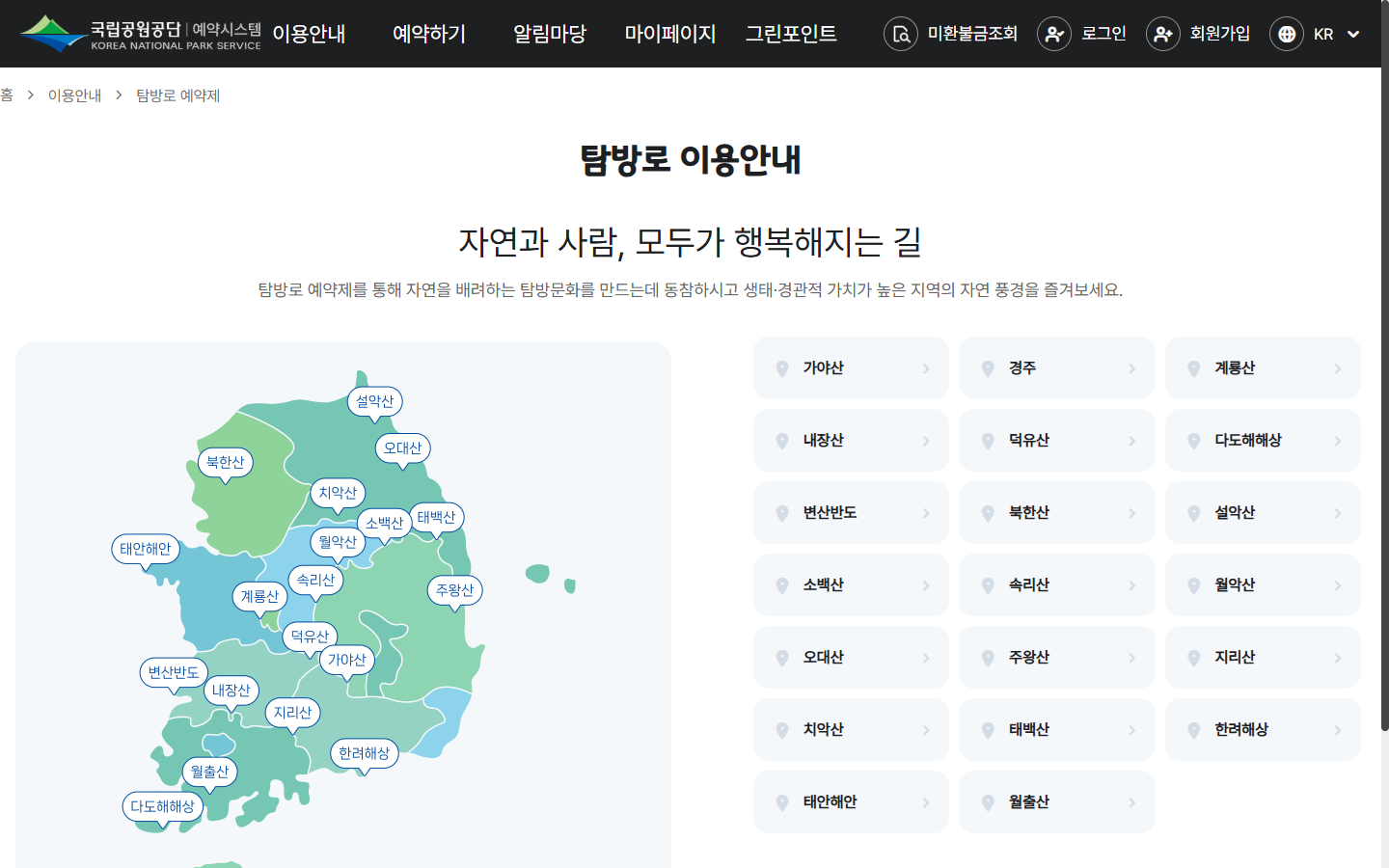The image size is (1389, 868).
Task: Select the 변산반도 map pin label
Action: pos(174,673)
